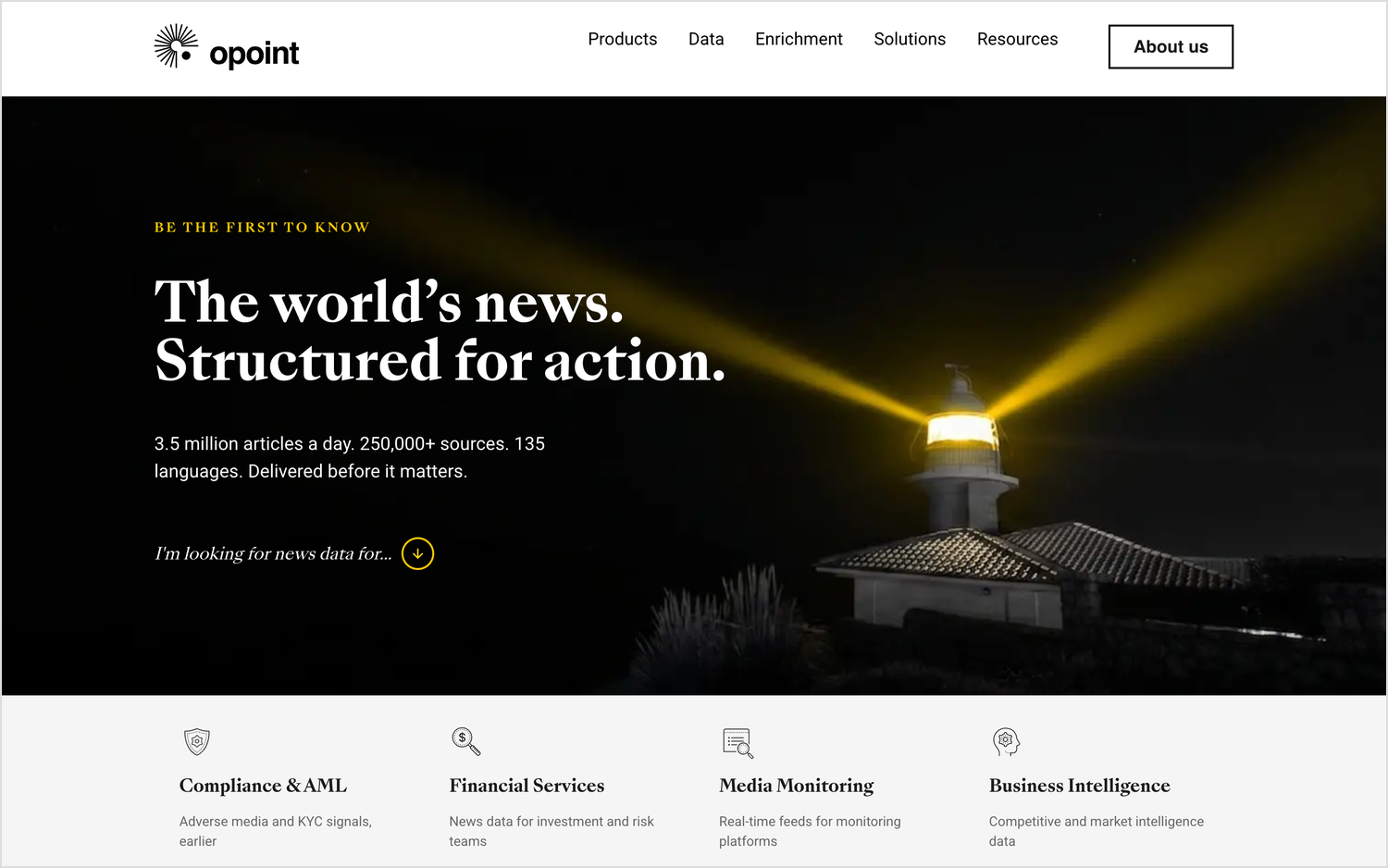Click the About us button

(x=1171, y=46)
